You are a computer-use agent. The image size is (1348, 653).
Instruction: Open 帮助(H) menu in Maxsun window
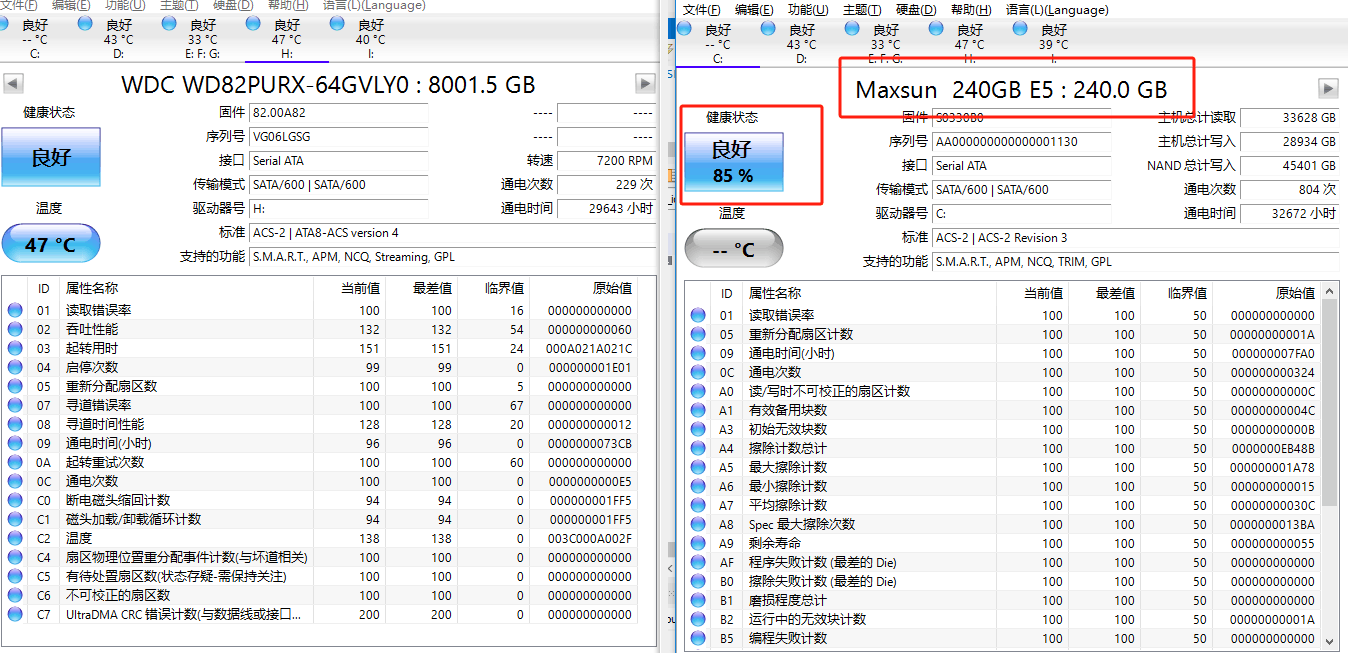(971, 10)
